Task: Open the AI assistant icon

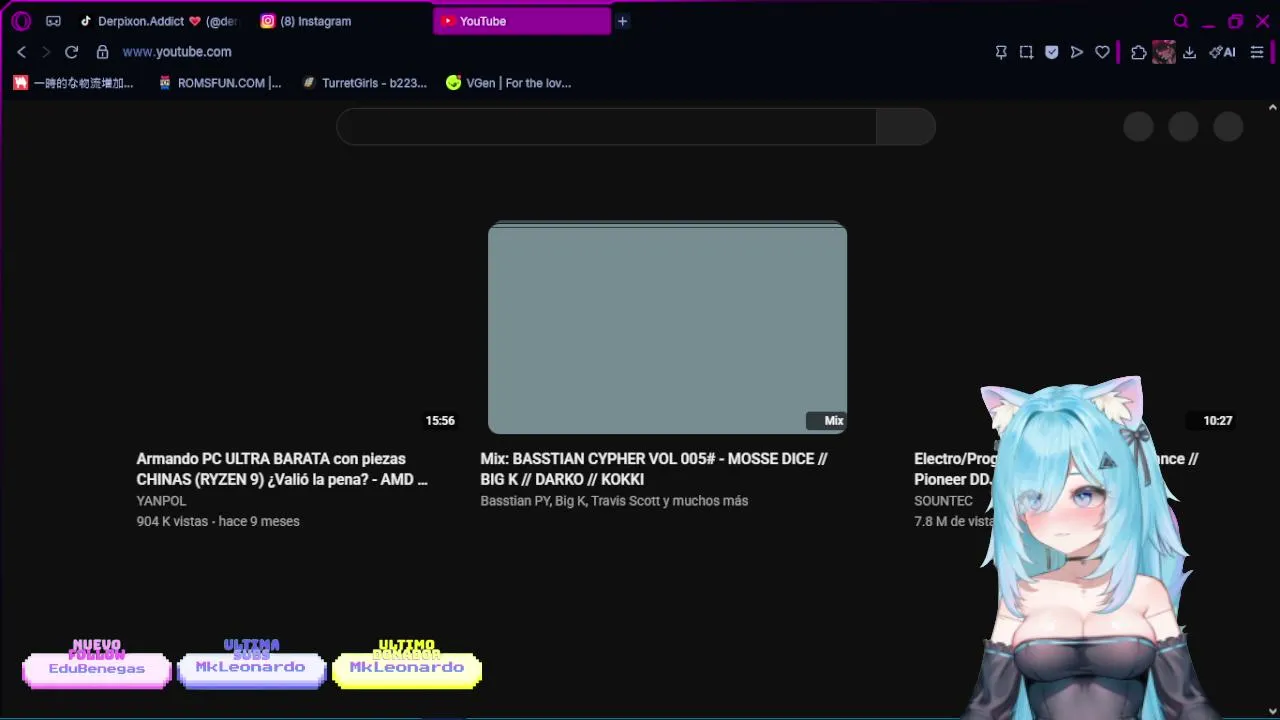Action: [1222, 52]
